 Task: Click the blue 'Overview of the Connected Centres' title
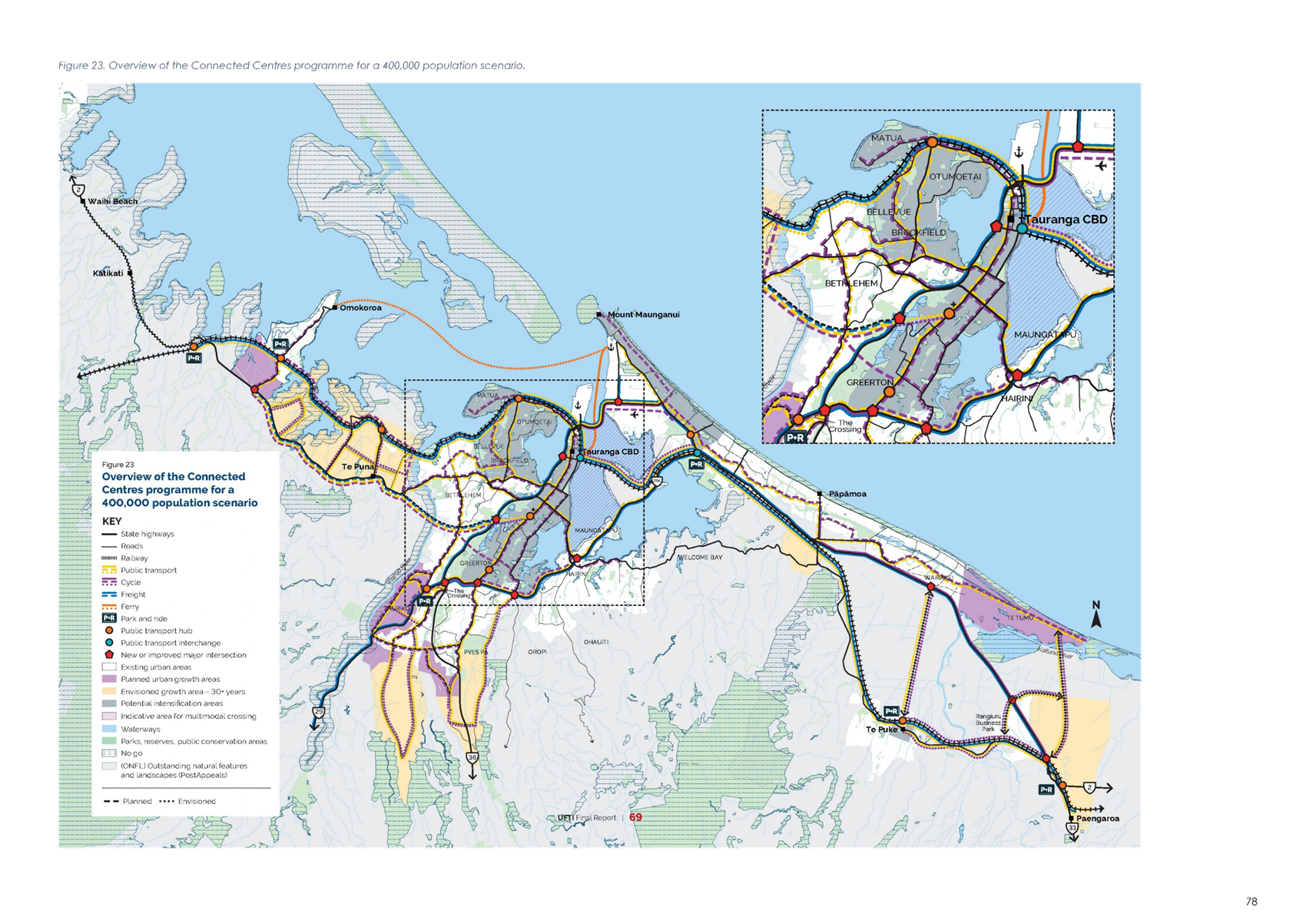click(x=180, y=489)
